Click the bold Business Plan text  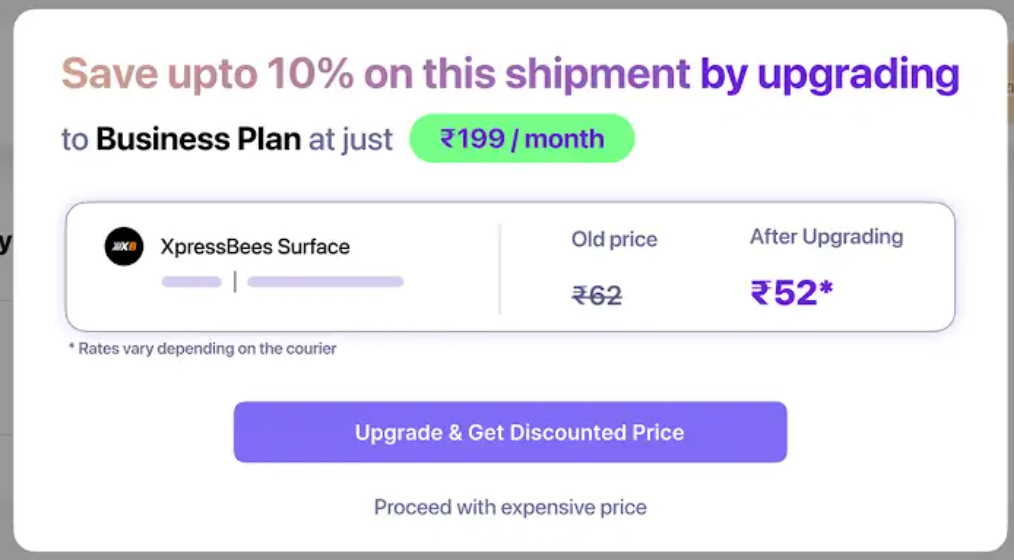point(198,139)
